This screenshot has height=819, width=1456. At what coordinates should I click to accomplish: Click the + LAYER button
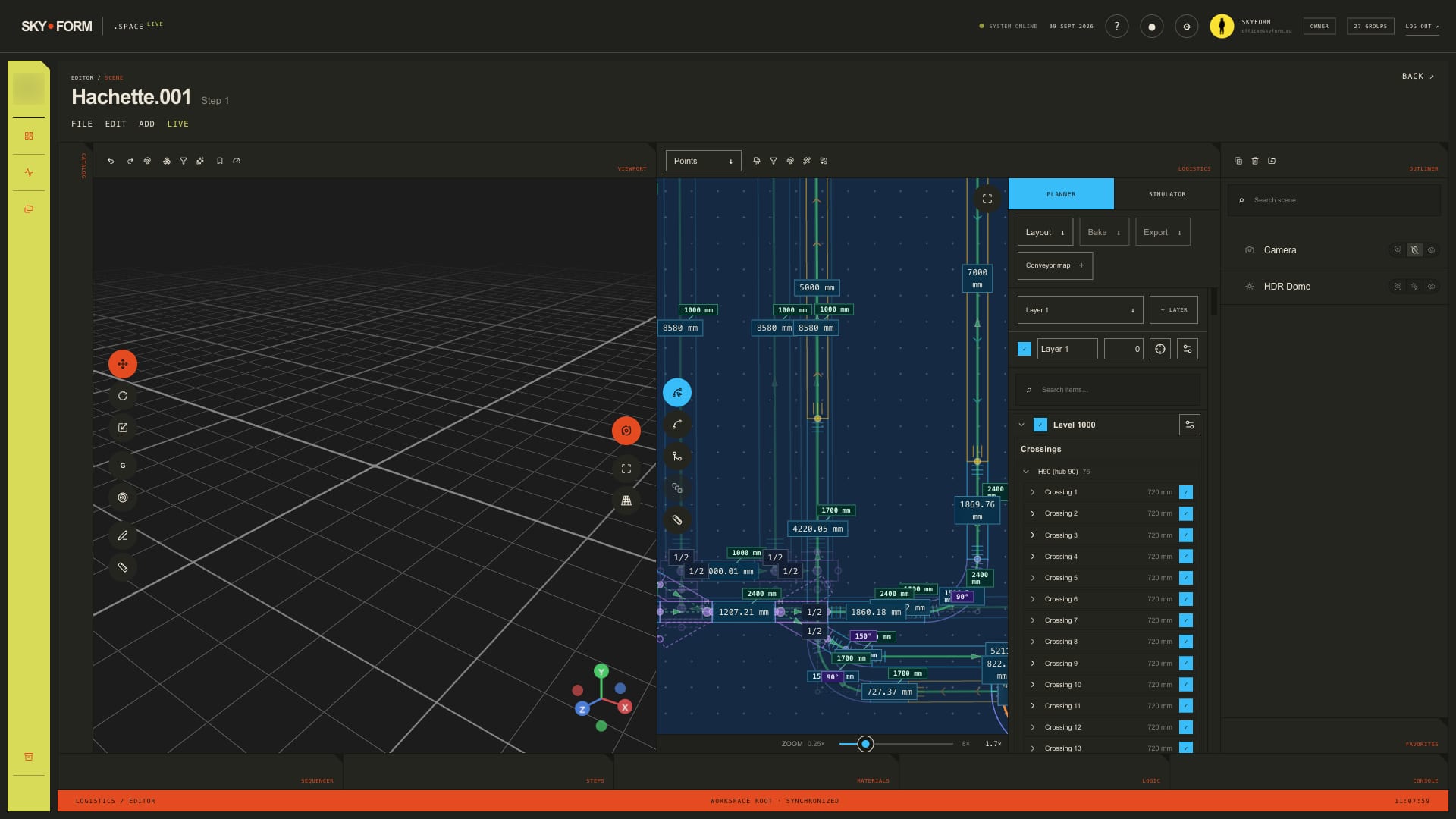pyautogui.click(x=1174, y=310)
